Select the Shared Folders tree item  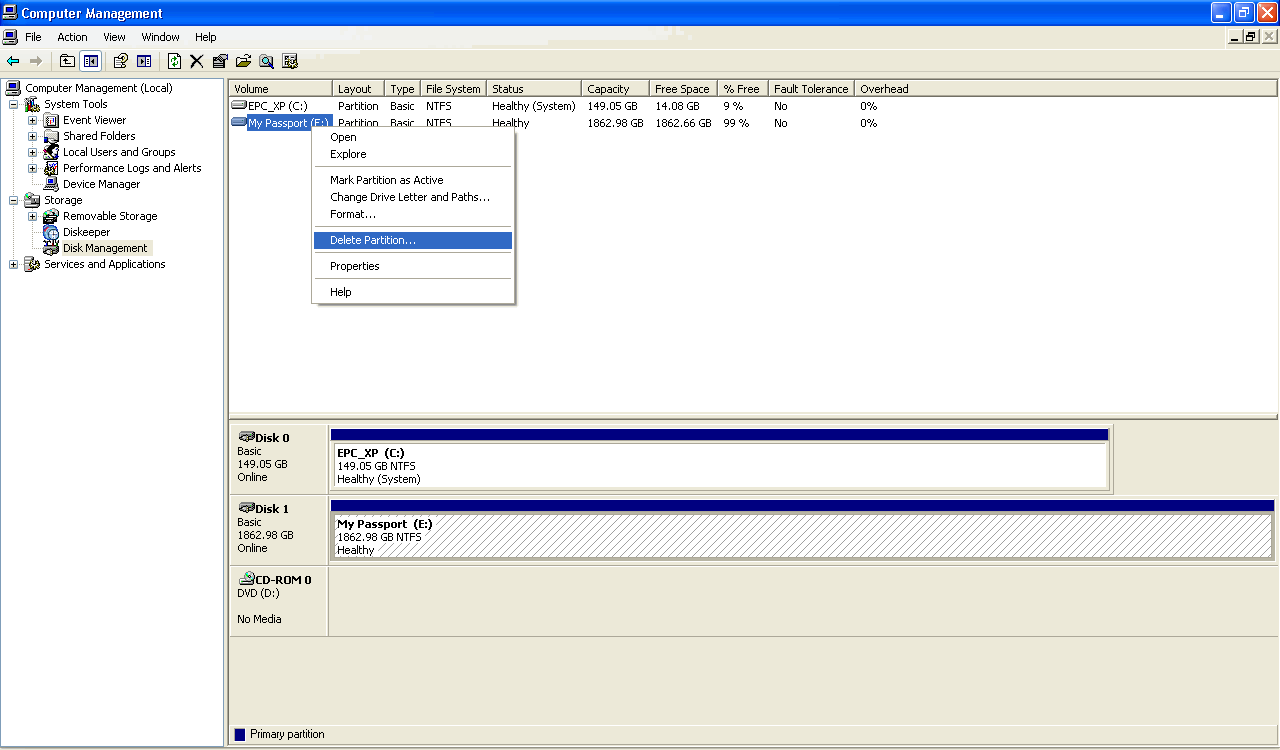tap(99, 136)
